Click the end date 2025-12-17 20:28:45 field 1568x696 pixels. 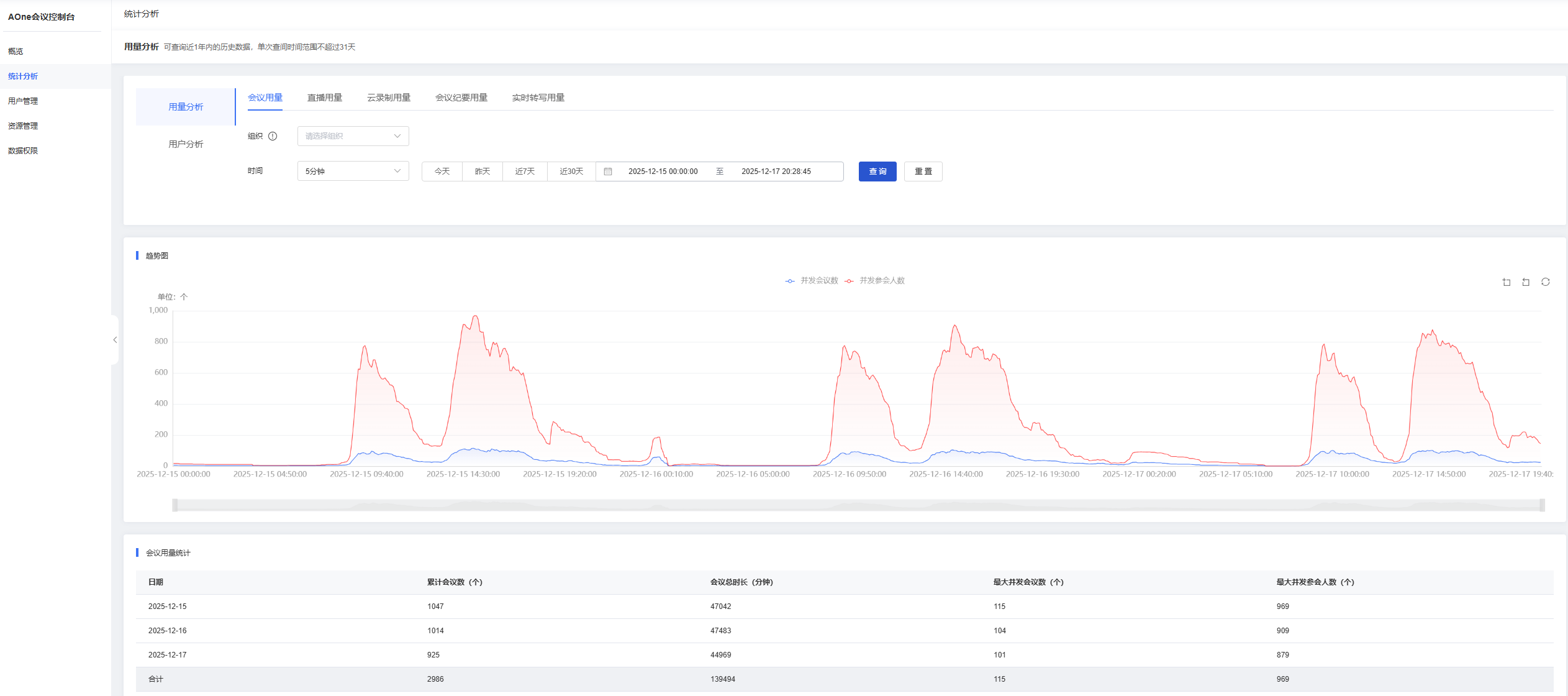point(776,172)
